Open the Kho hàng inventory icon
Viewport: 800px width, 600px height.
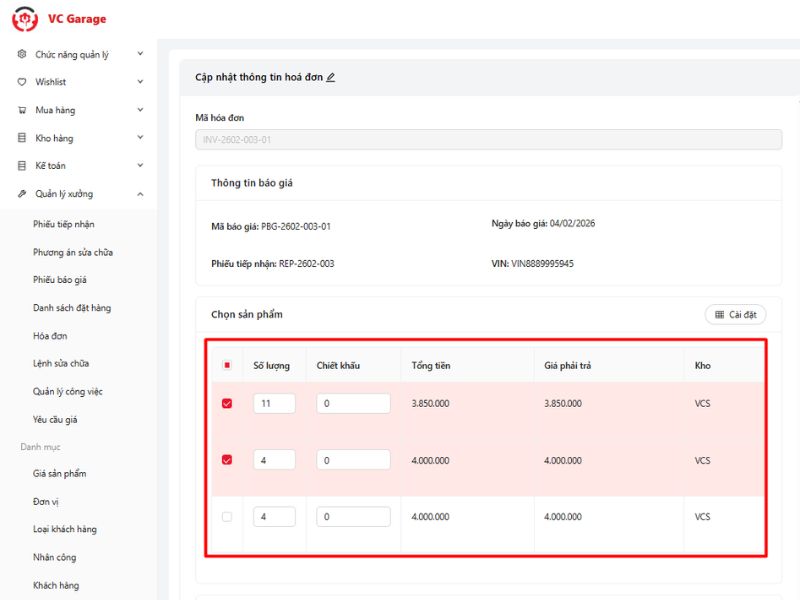(21, 138)
